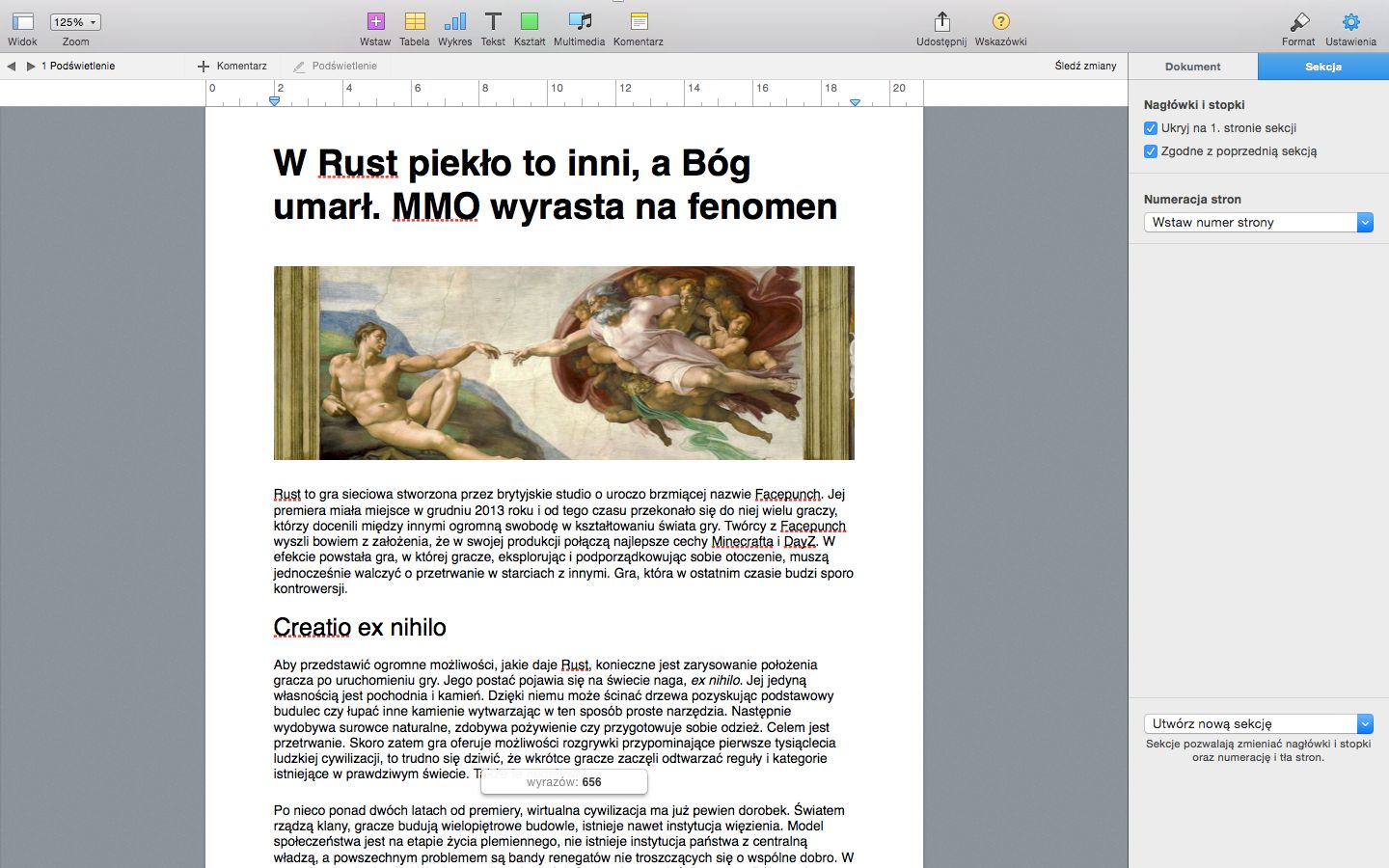The image size is (1389, 868).
Task: Click the Numeracja stron label
Action: click(1192, 199)
